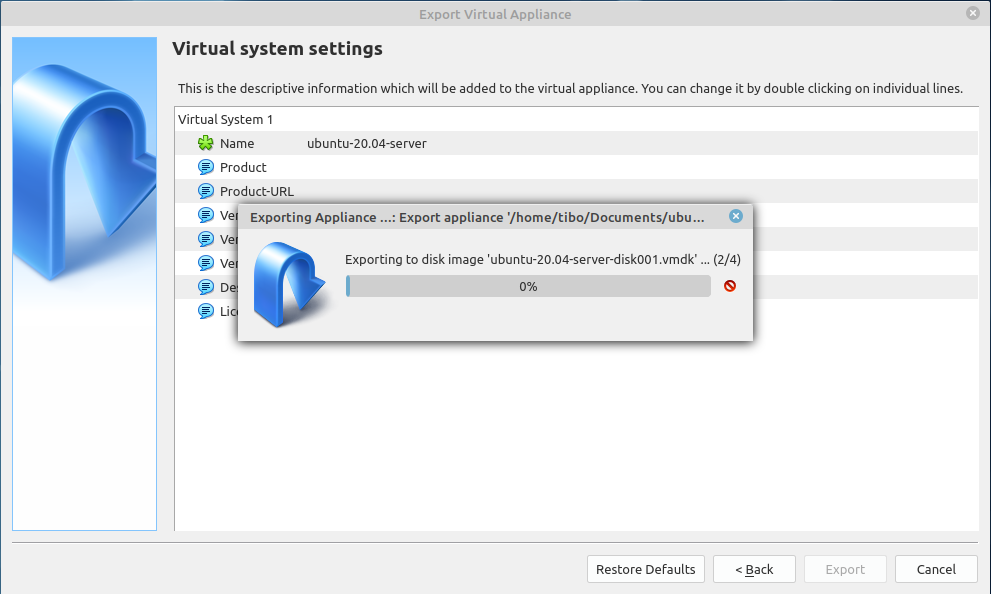Go back with the Back button
The width and height of the screenshot is (991, 594).
pyautogui.click(x=754, y=569)
